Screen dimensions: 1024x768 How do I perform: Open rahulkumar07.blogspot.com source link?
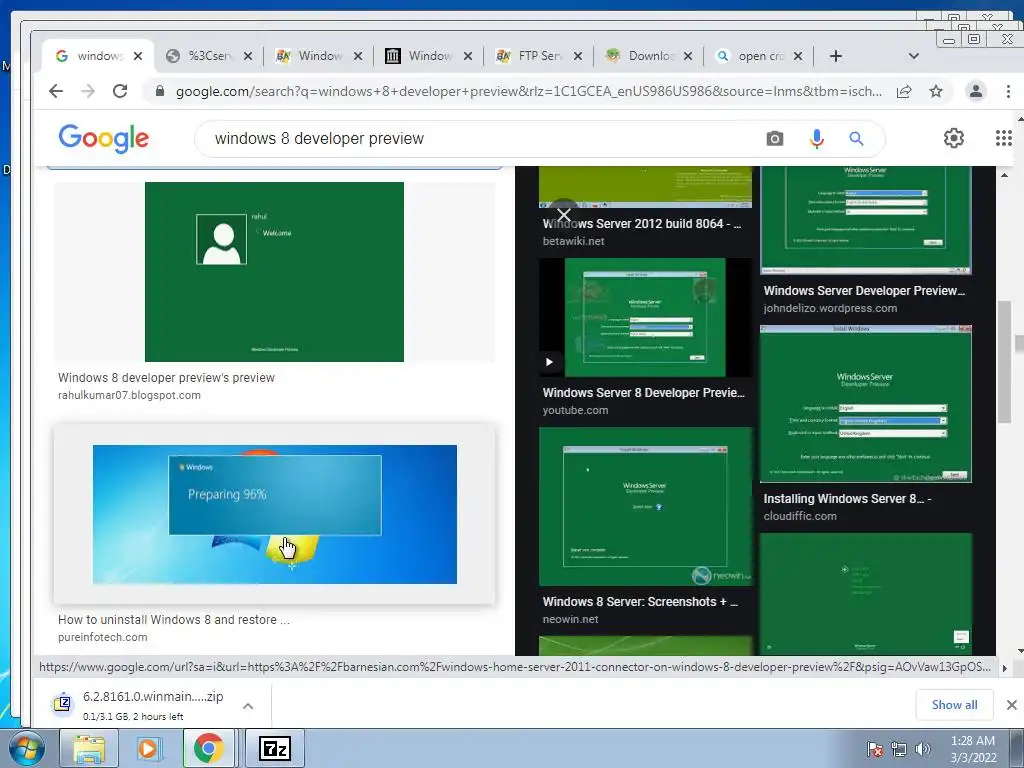(129, 395)
